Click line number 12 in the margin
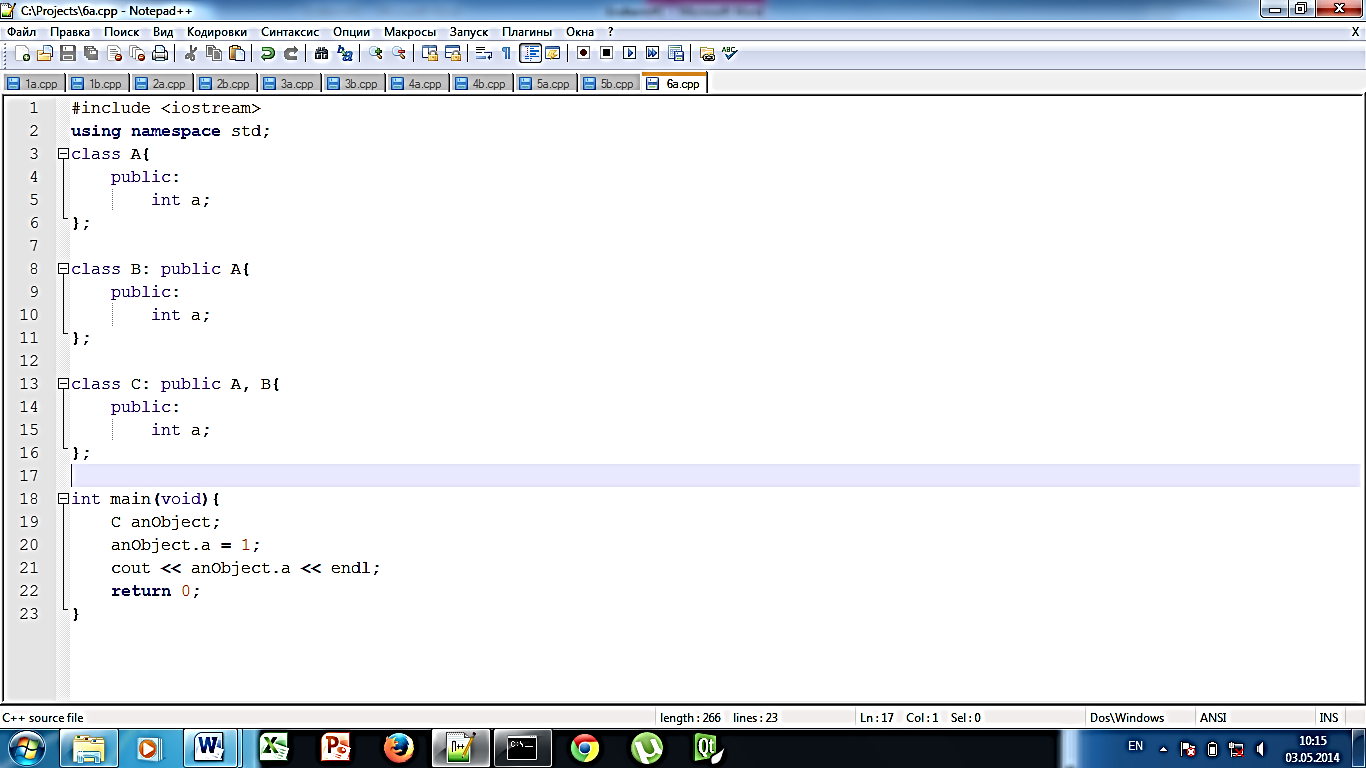The image size is (1366, 768). [29, 361]
